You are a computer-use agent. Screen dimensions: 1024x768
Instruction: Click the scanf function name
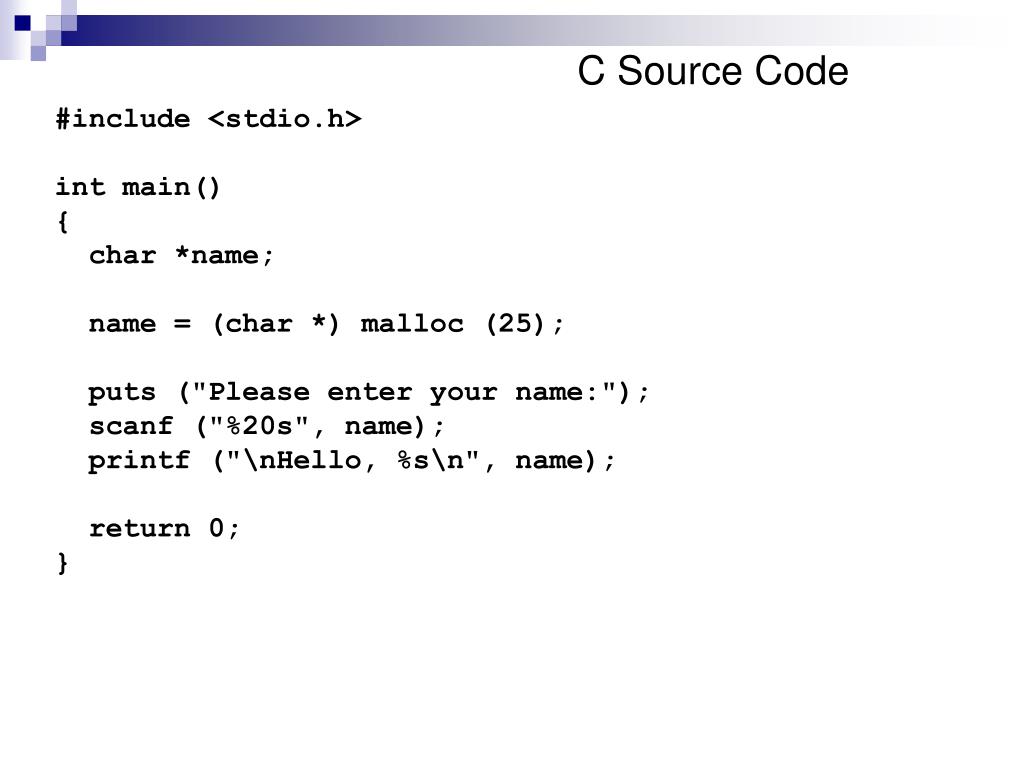click(x=131, y=426)
